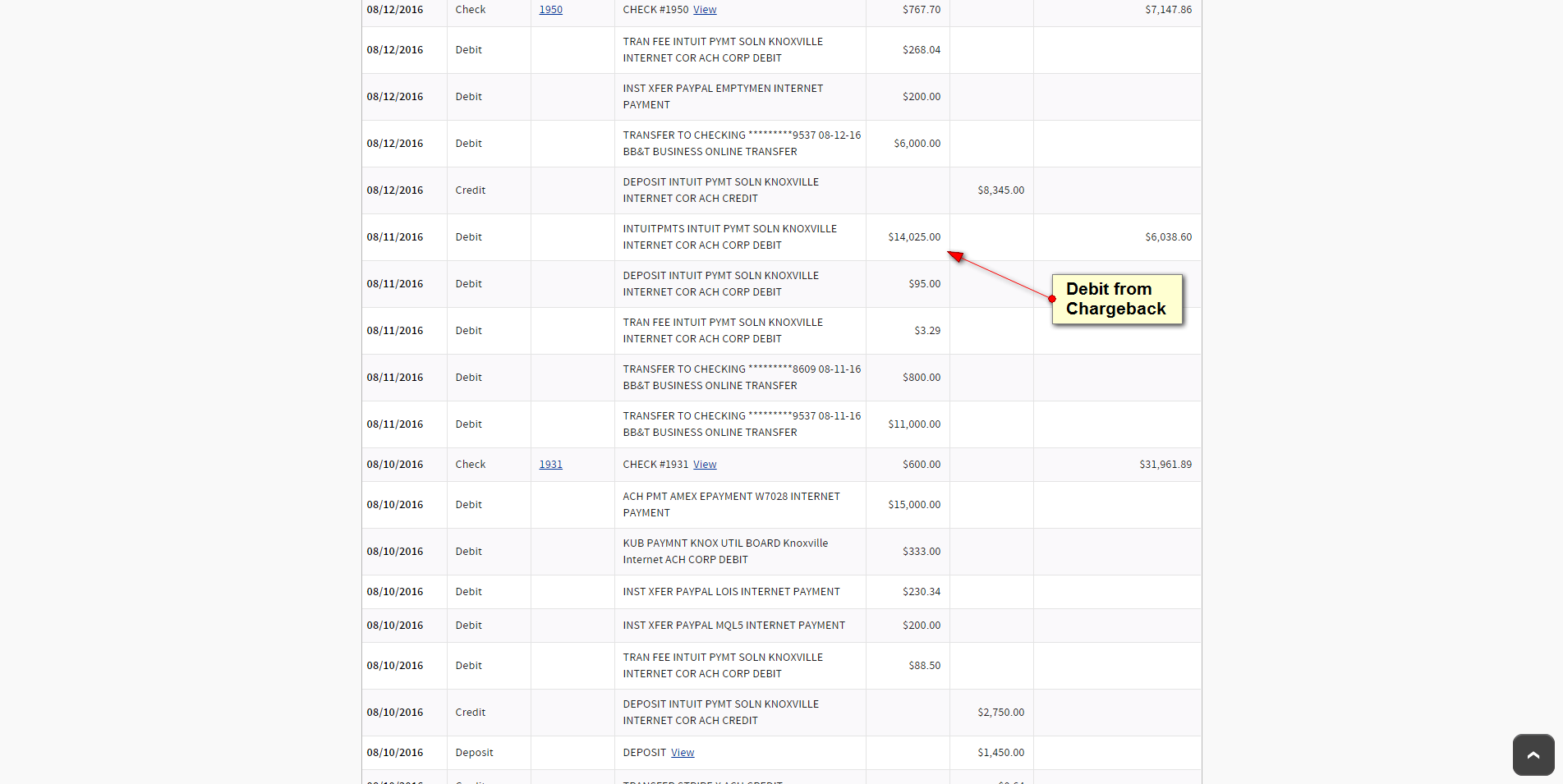
Task: Click the INST XFER PAYPAL MQL5 transaction
Action: [733, 626]
